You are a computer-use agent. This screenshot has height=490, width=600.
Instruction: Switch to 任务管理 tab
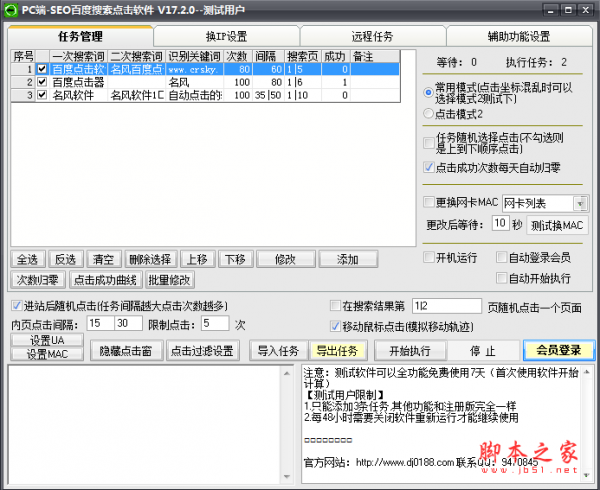point(80,36)
